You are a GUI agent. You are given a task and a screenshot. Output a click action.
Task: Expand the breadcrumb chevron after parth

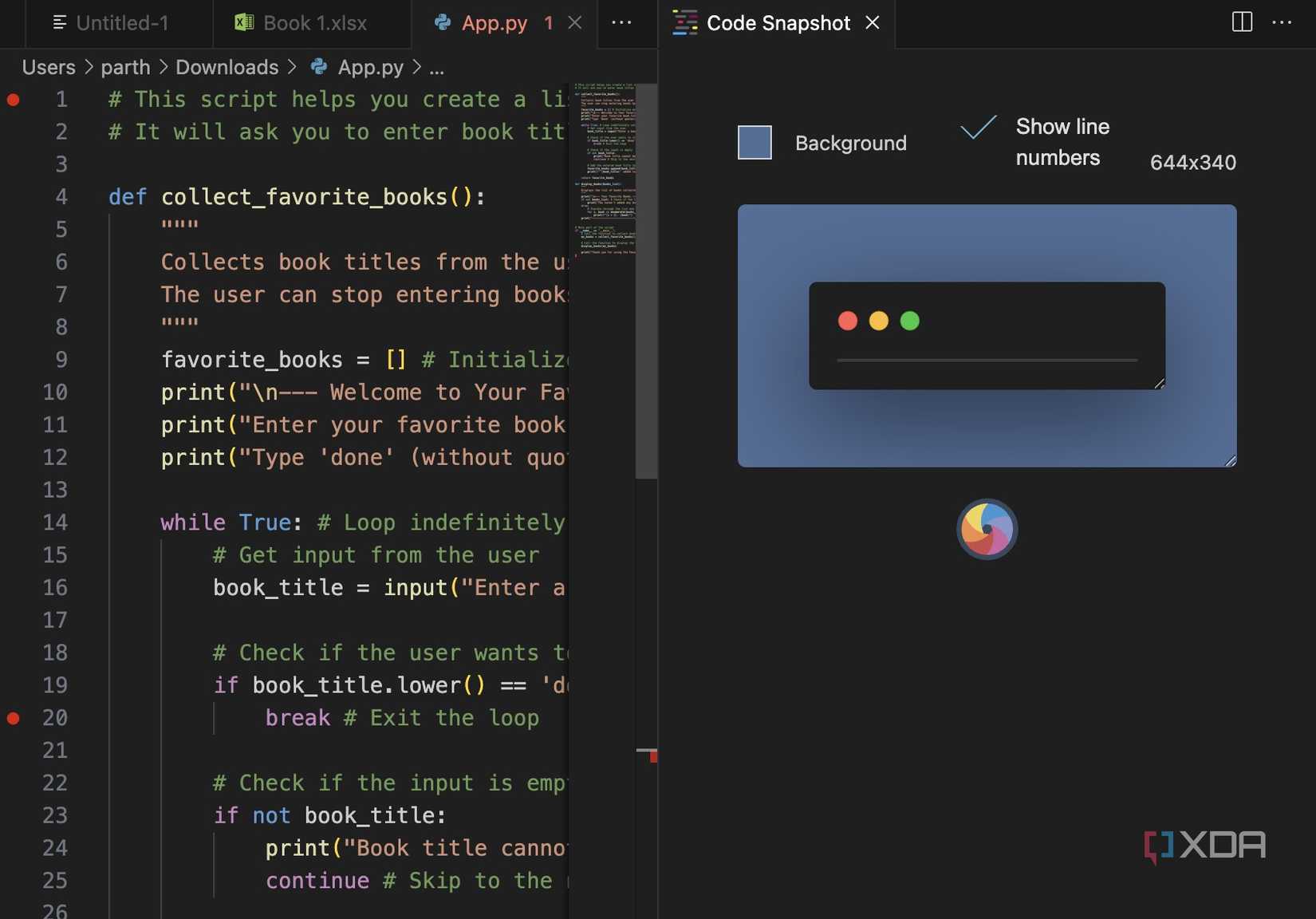164,67
